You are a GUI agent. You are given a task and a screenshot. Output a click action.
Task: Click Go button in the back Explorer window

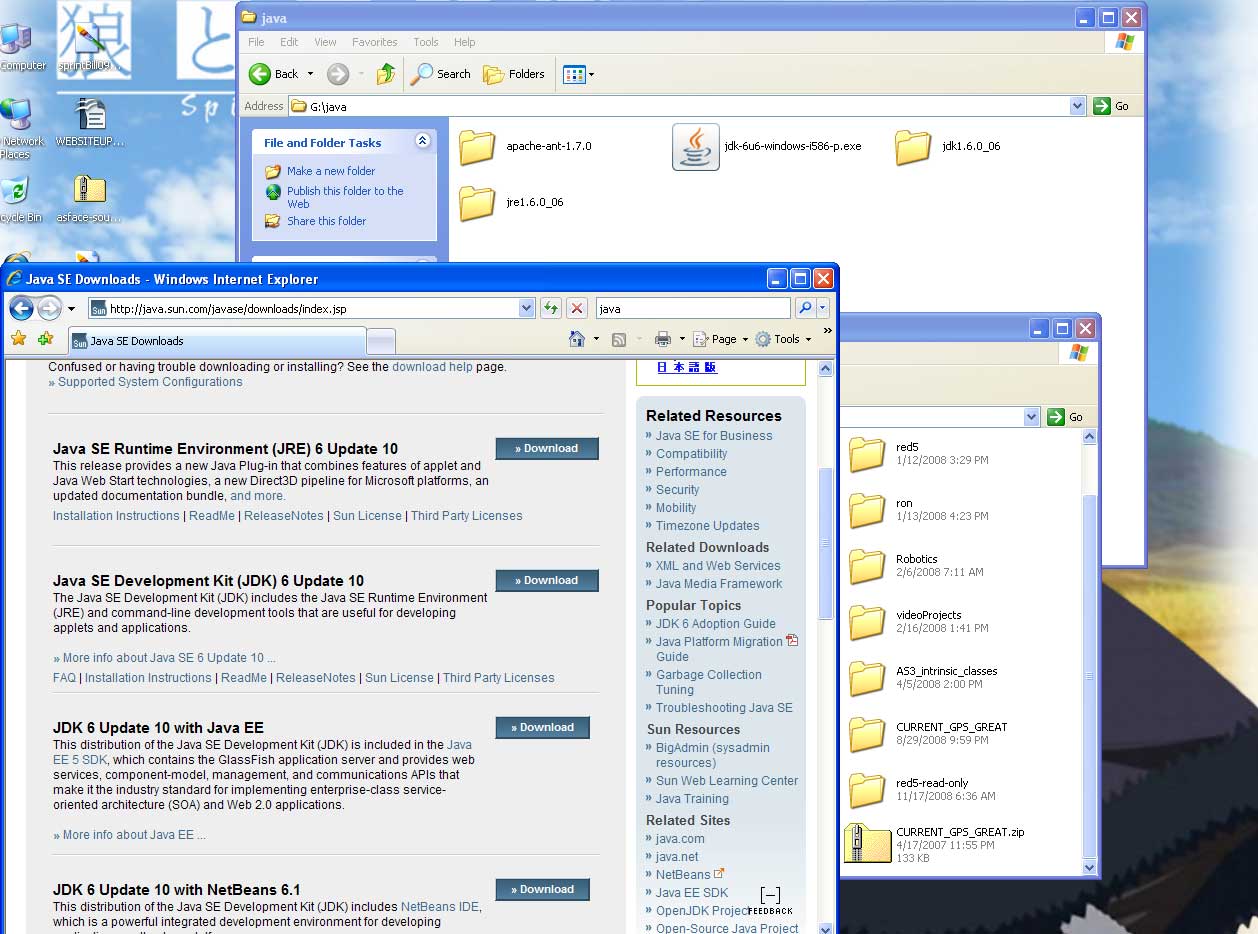[x=1066, y=417]
